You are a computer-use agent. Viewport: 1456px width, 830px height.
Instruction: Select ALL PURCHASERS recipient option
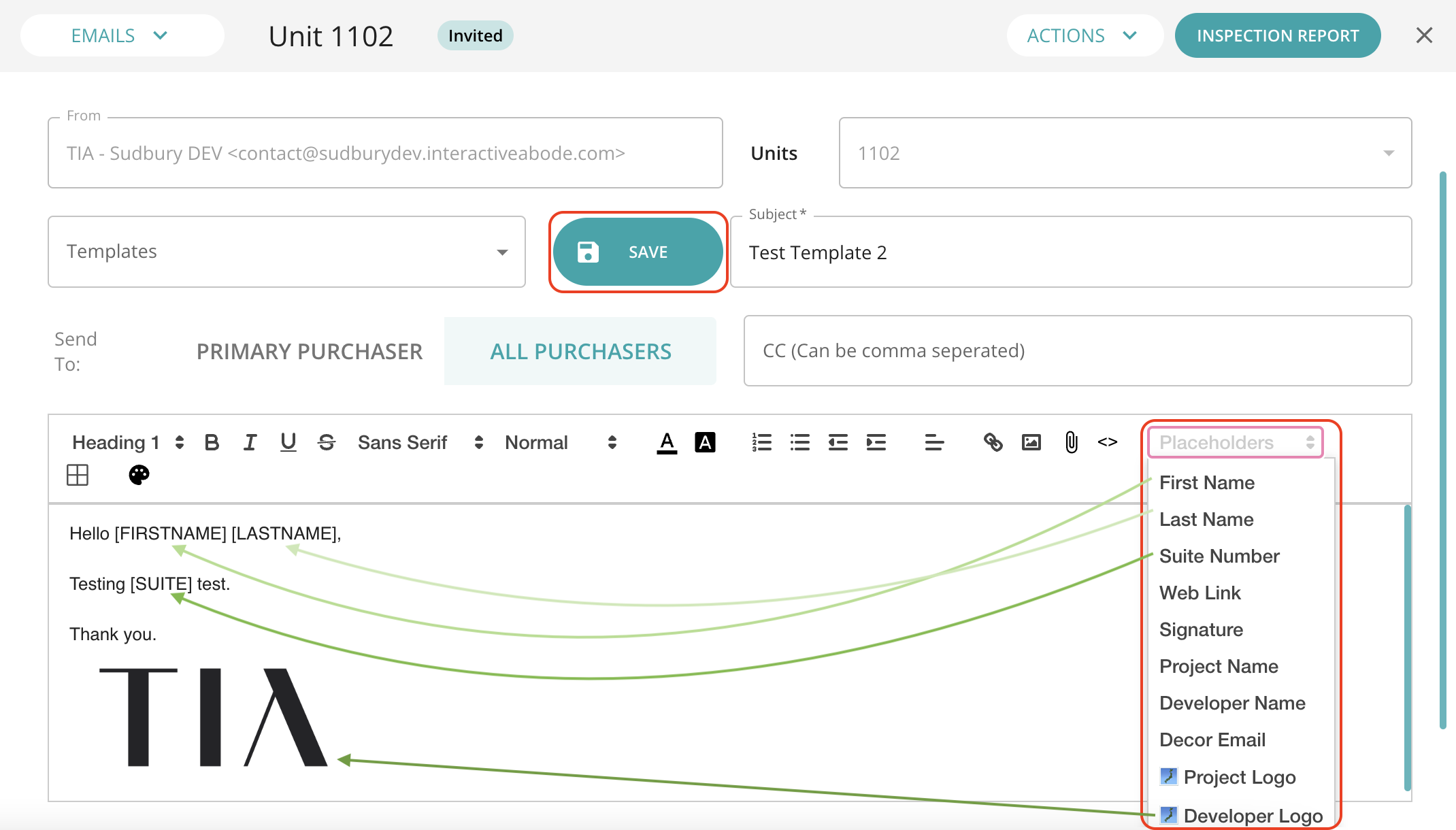(580, 352)
